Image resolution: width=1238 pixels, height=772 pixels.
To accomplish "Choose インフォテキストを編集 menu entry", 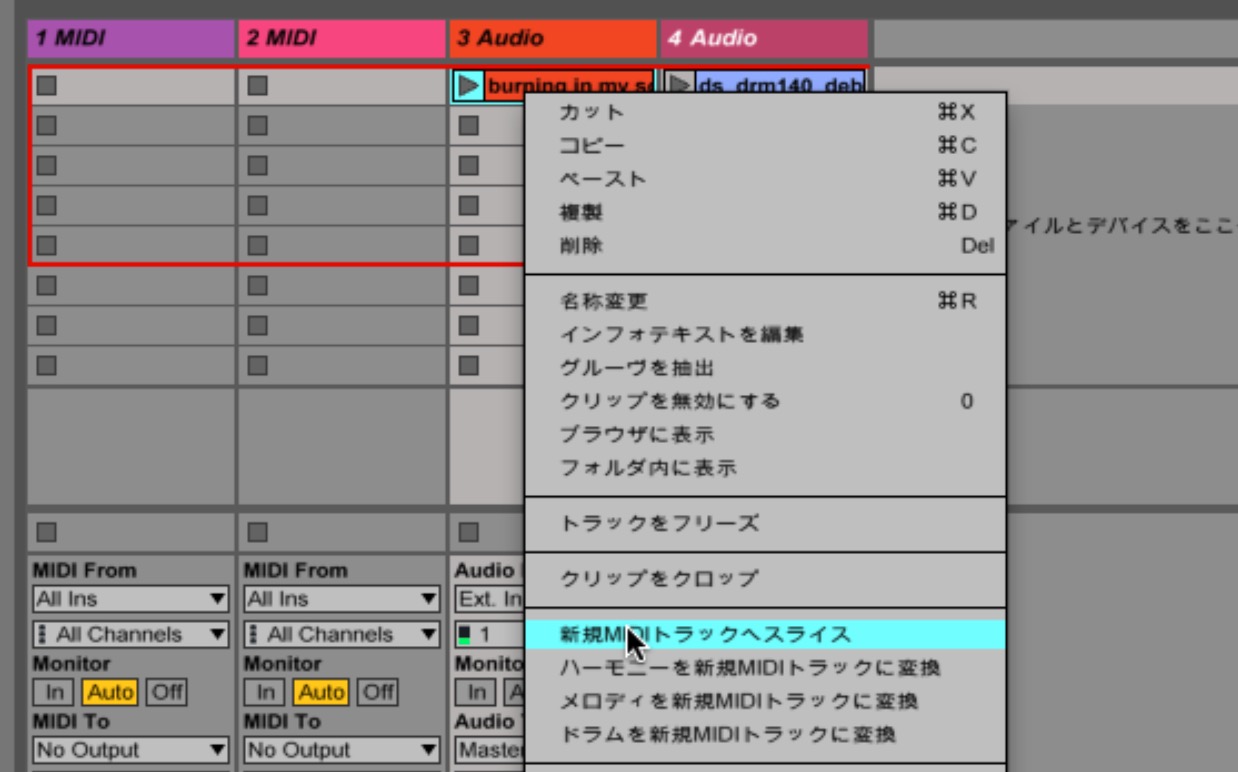I will [x=766, y=334].
